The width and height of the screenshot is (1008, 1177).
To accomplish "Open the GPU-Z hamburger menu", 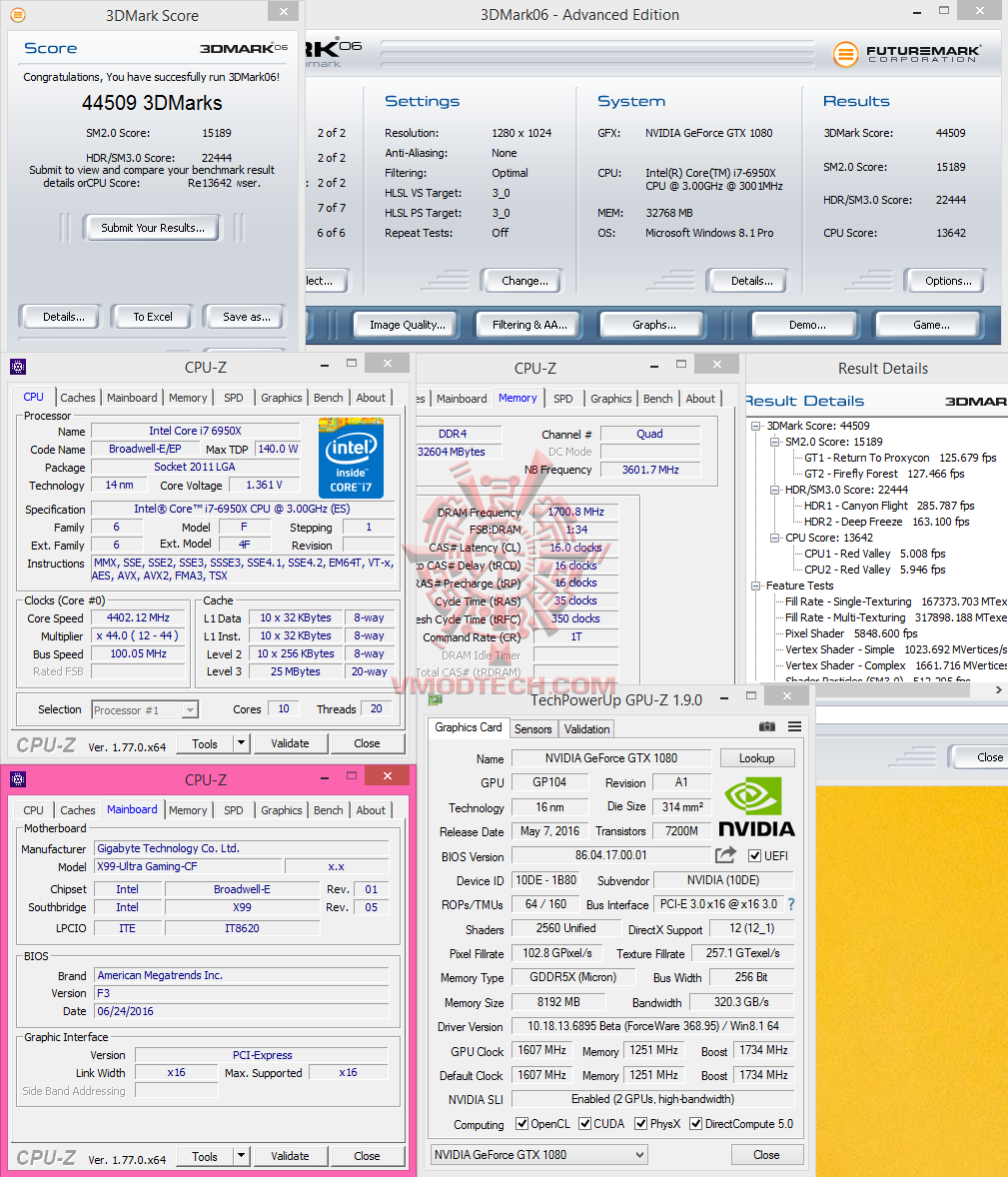I will pyautogui.click(x=795, y=726).
